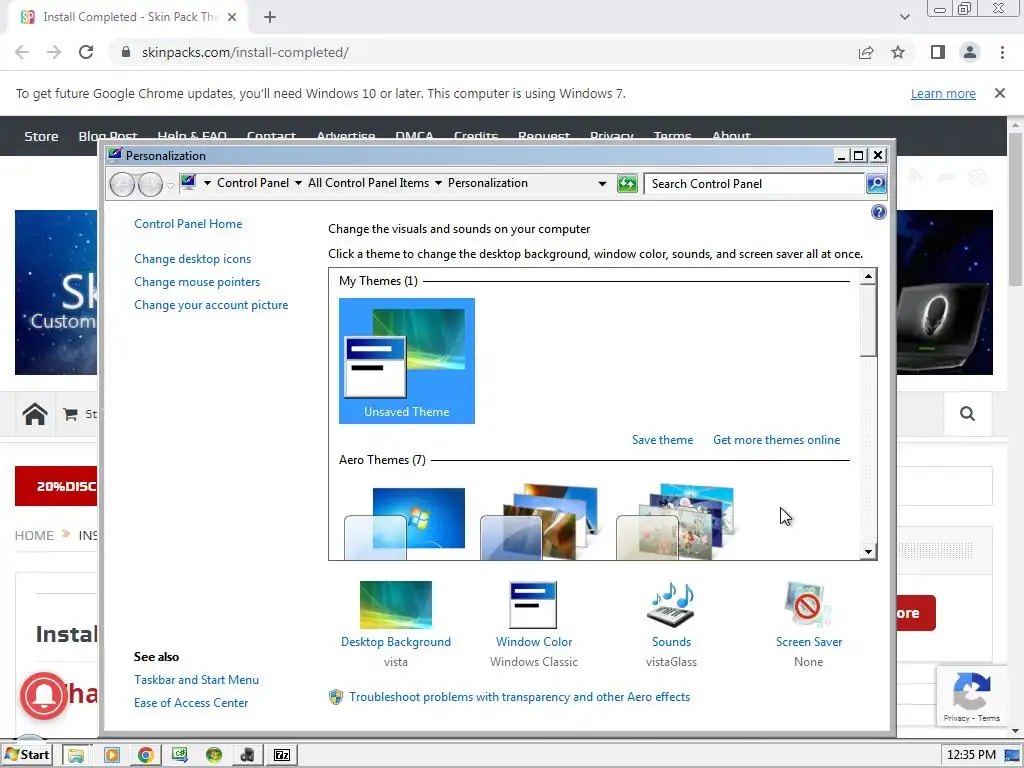Click the Personalization forward arrow button
This screenshot has width=1024, height=768.
150,184
